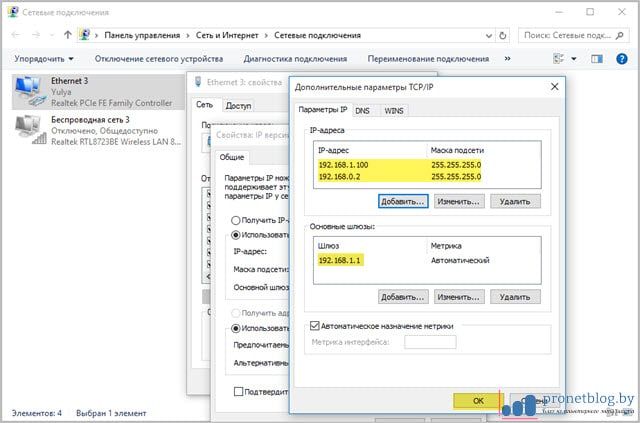The height and width of the screenshot is (423, 640).
Task: Click the recent locations dropdown arrow
Action: (x=51, y=36)
